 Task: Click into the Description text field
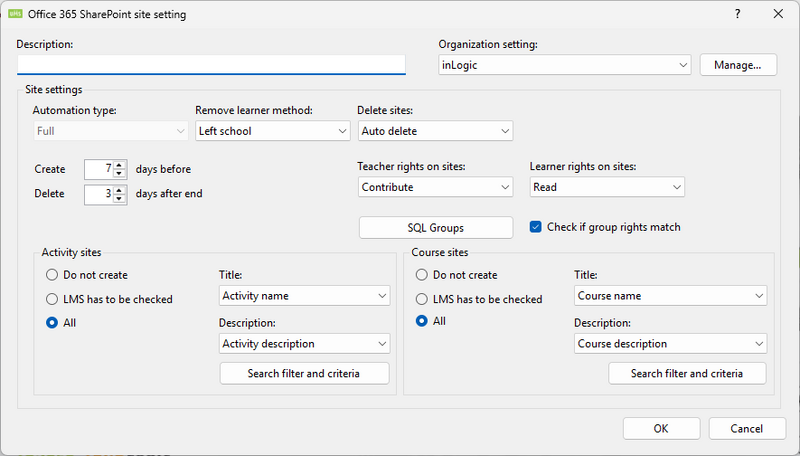click(211, 65)
